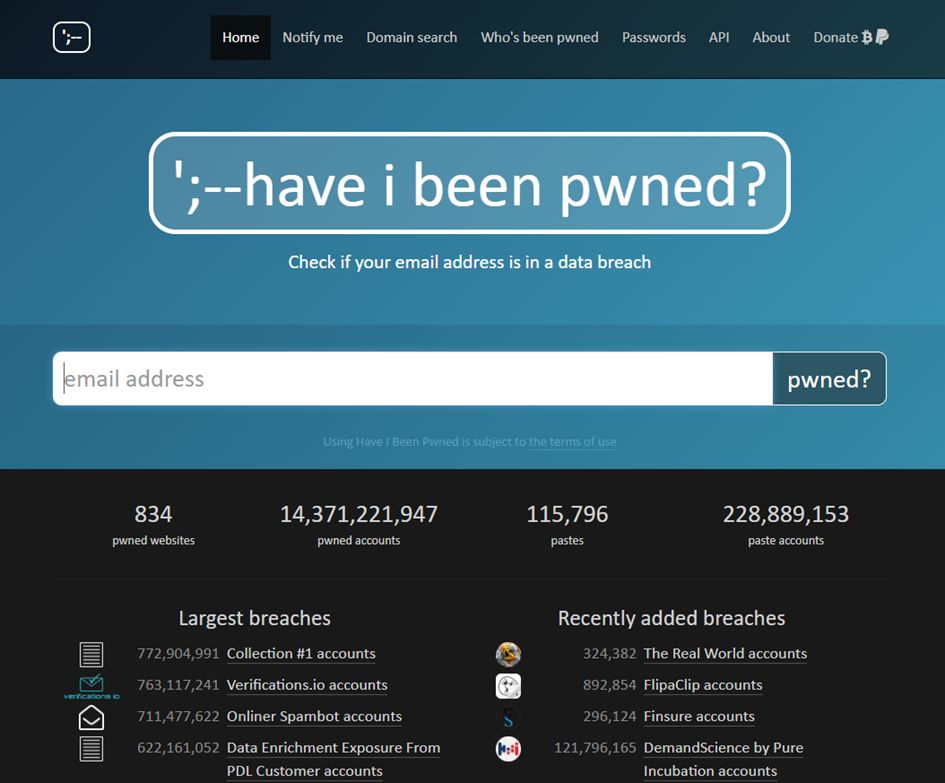The image size is (945, 783).
Task: Click the HIBP logo icon in header
Action: pyautogui.click(x=72, y=37)
